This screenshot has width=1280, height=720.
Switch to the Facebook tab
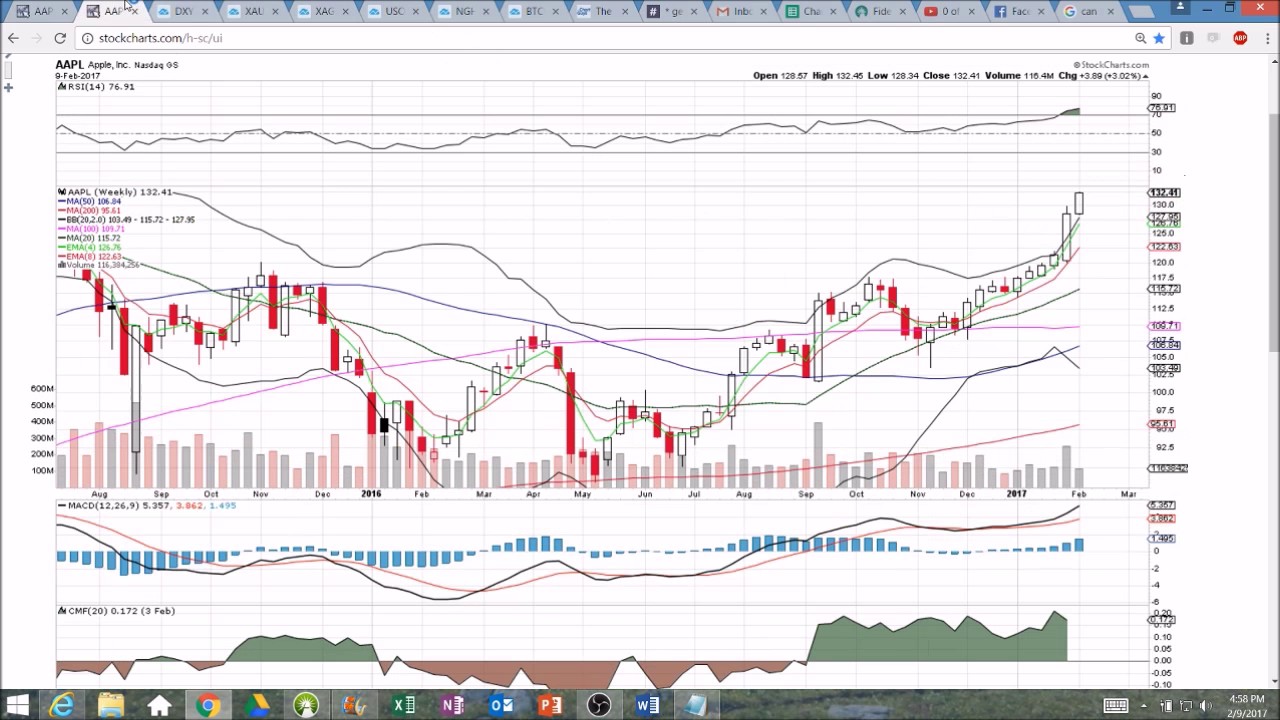coord(1021,11)
